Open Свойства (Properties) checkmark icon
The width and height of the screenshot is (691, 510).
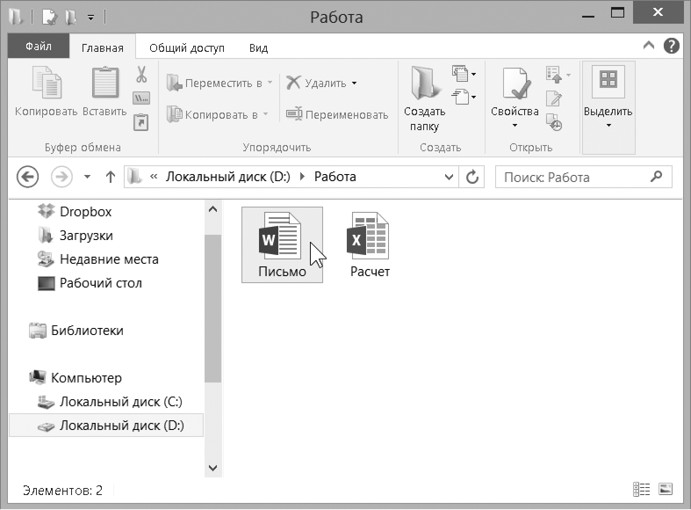[x=515, y=84]
